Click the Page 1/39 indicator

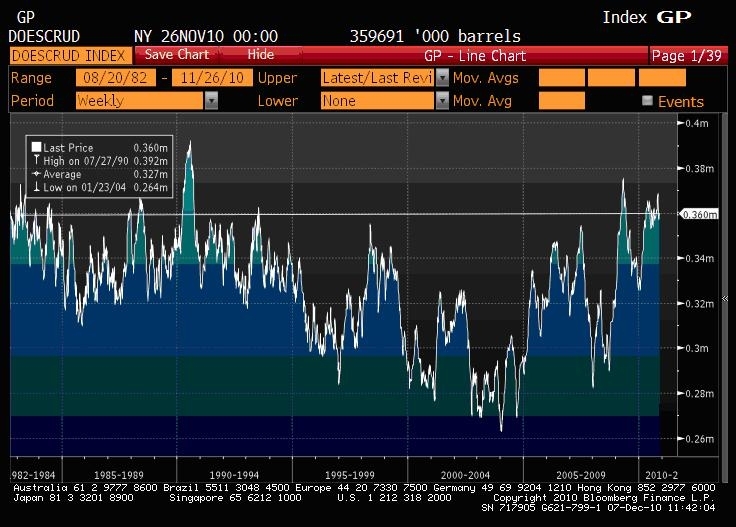(687, 56)
